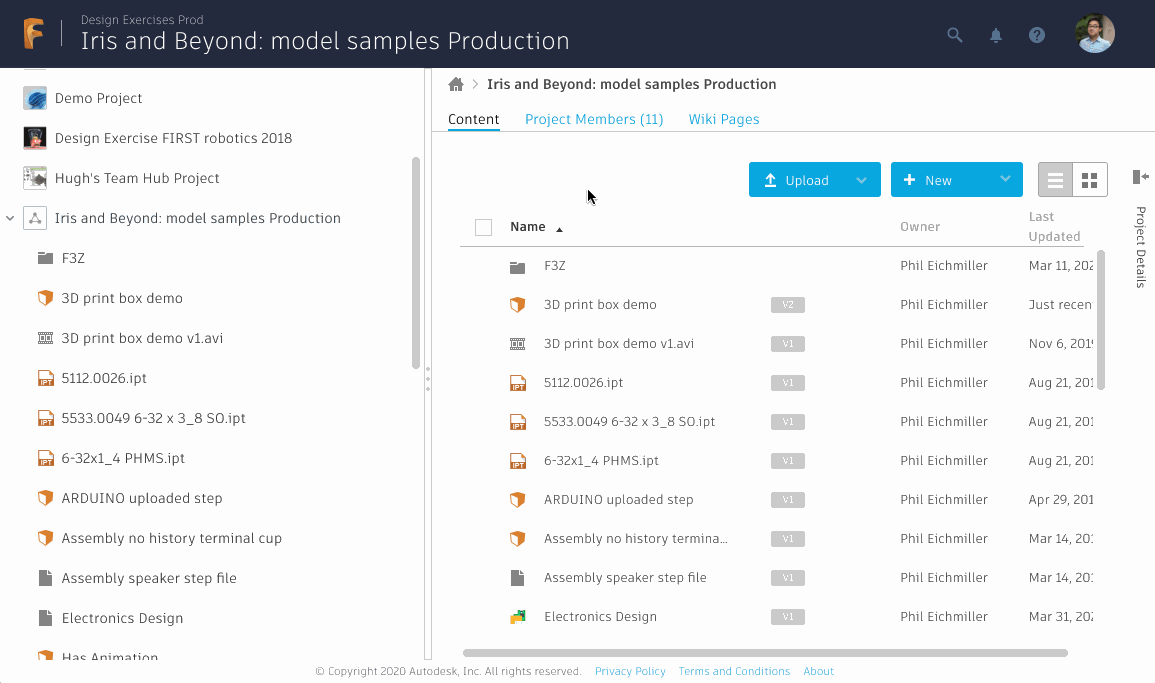1155x683 pixels.
Task: Go to home via breadcrumb house icon
Action: point(456,84)
